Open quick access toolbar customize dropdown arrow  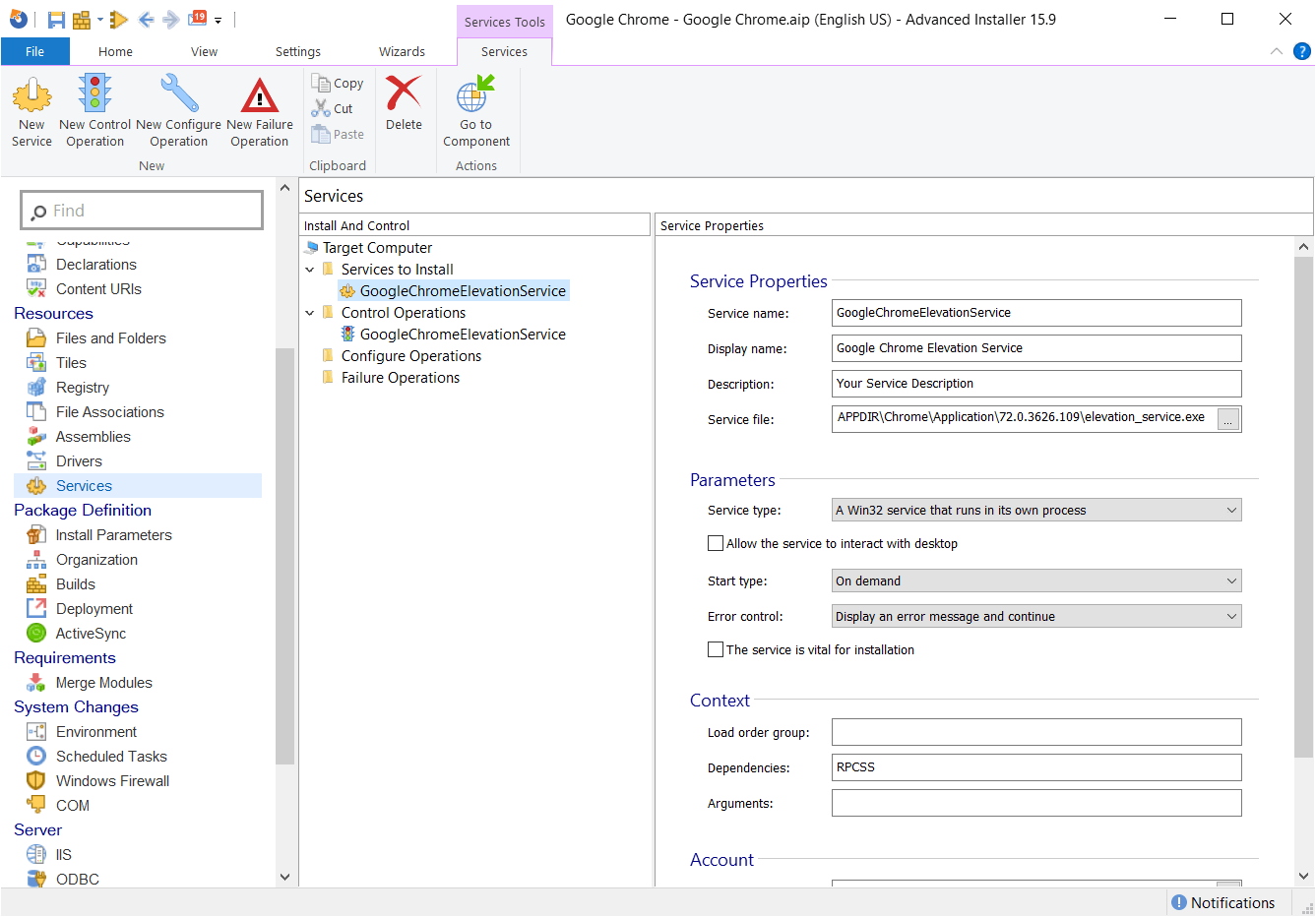218,20
